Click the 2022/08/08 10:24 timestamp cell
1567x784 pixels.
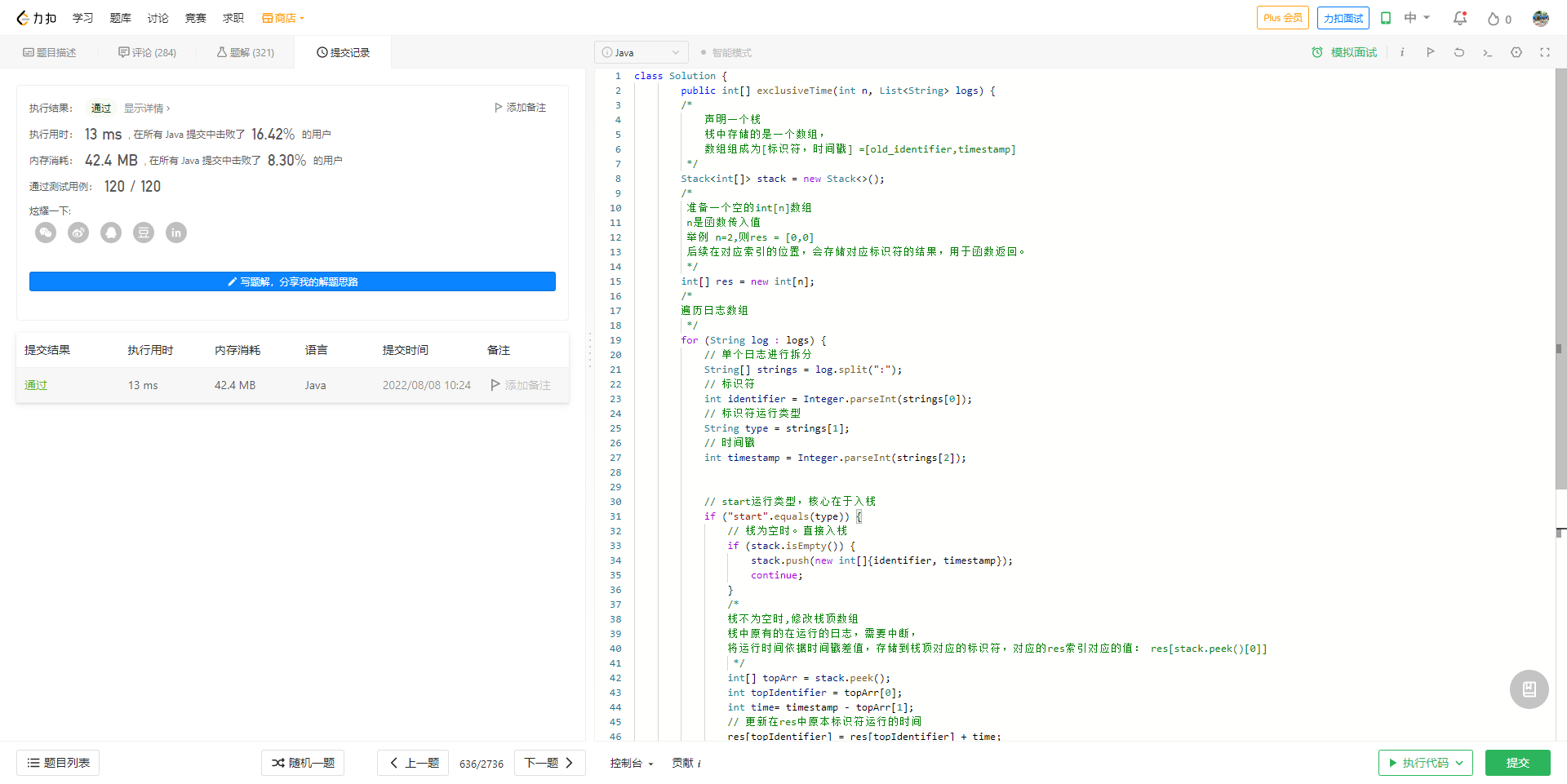point(427,385)
